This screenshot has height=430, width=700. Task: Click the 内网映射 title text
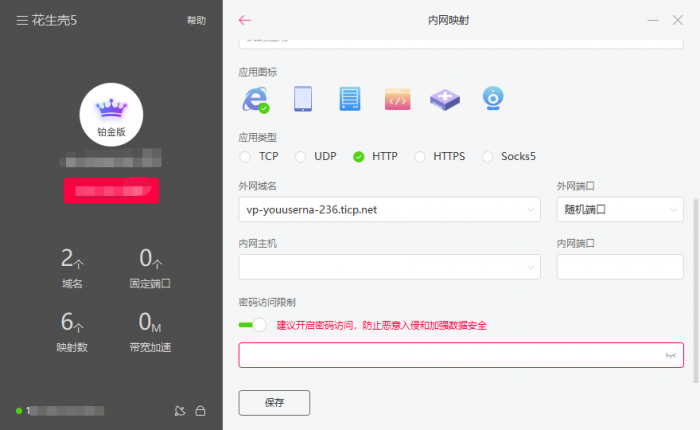click(448, 21)
